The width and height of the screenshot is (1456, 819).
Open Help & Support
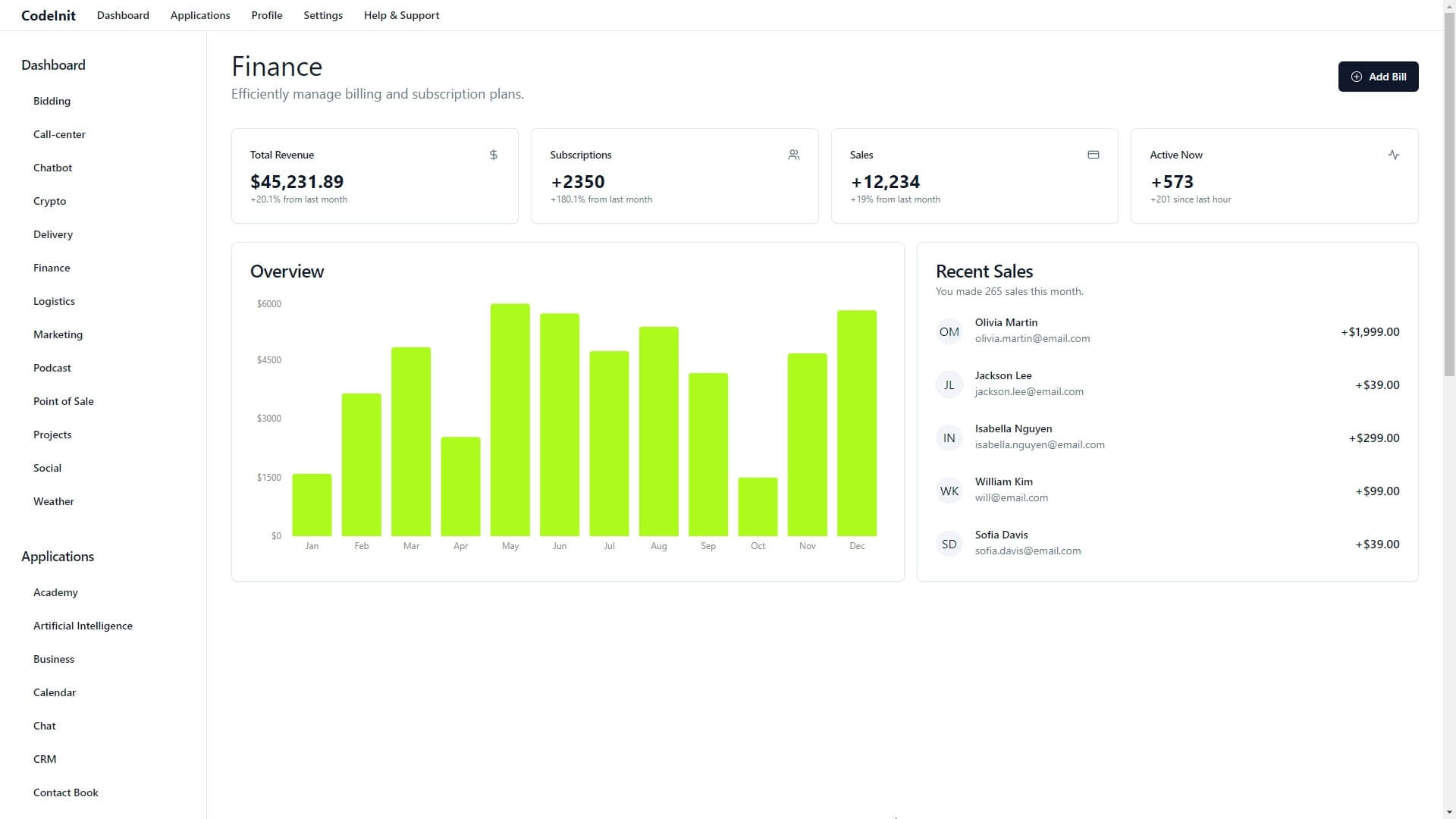pyautogui.click(x=401, y=14)
